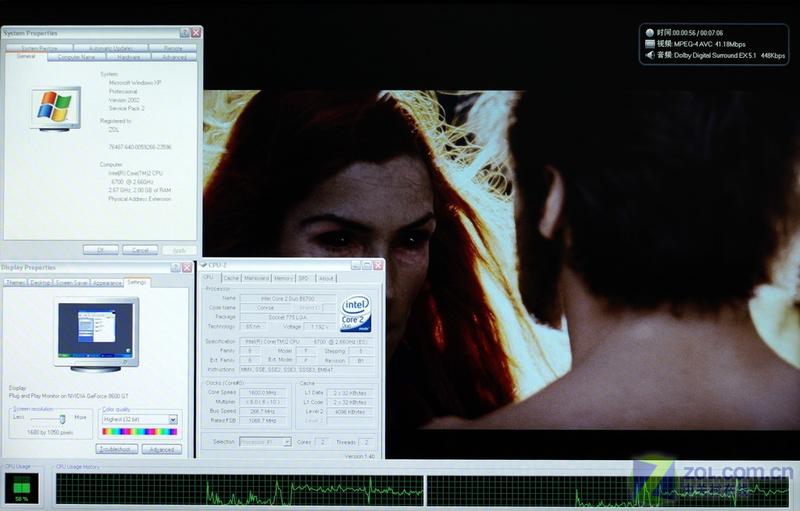The height and width of the screenshot is (511, 800).
Task: Select the Settings tab in Display Properties
Action: click(x=137, y=282)
